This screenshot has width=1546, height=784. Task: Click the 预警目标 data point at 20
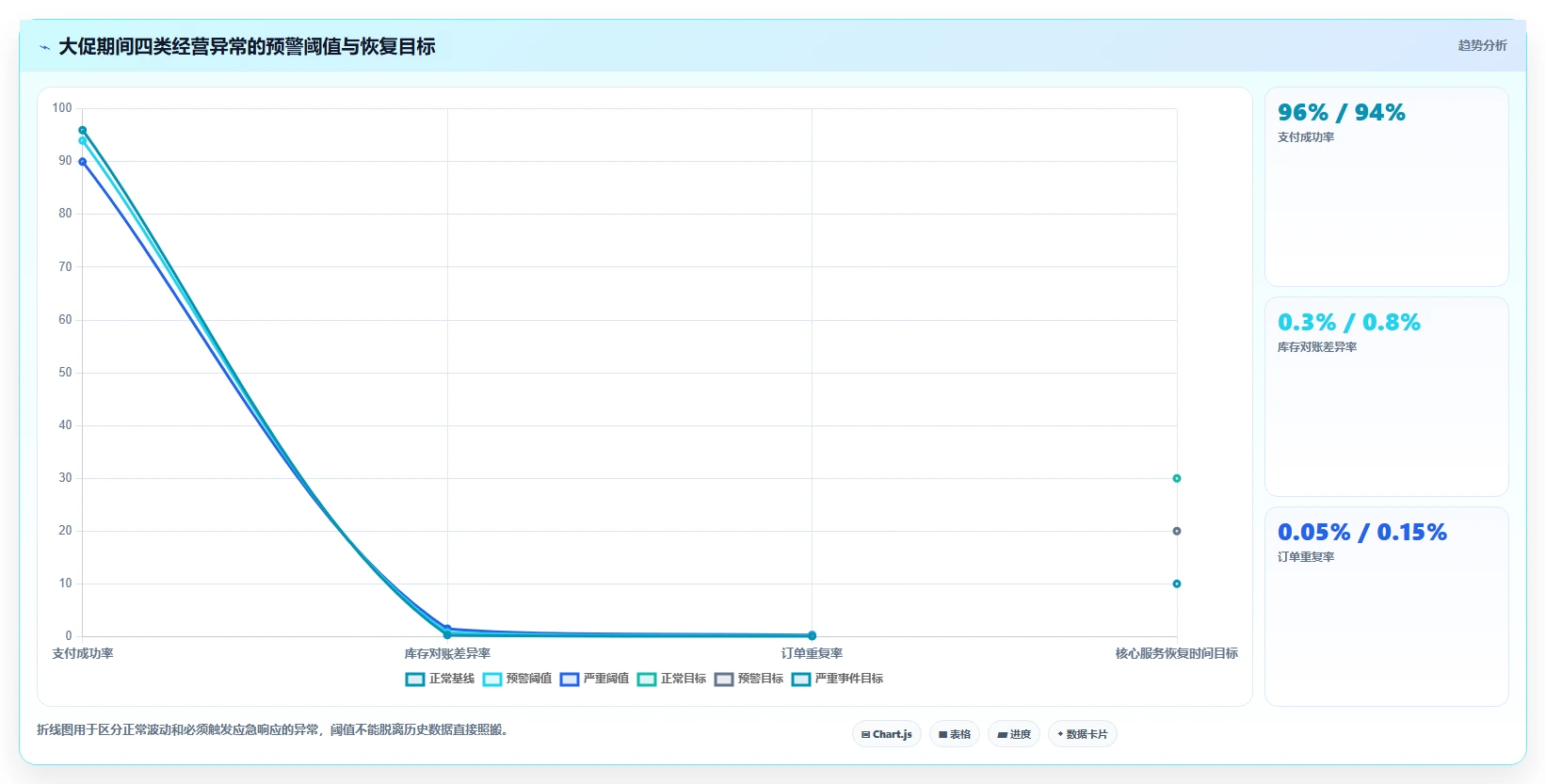pos(1177,531)
